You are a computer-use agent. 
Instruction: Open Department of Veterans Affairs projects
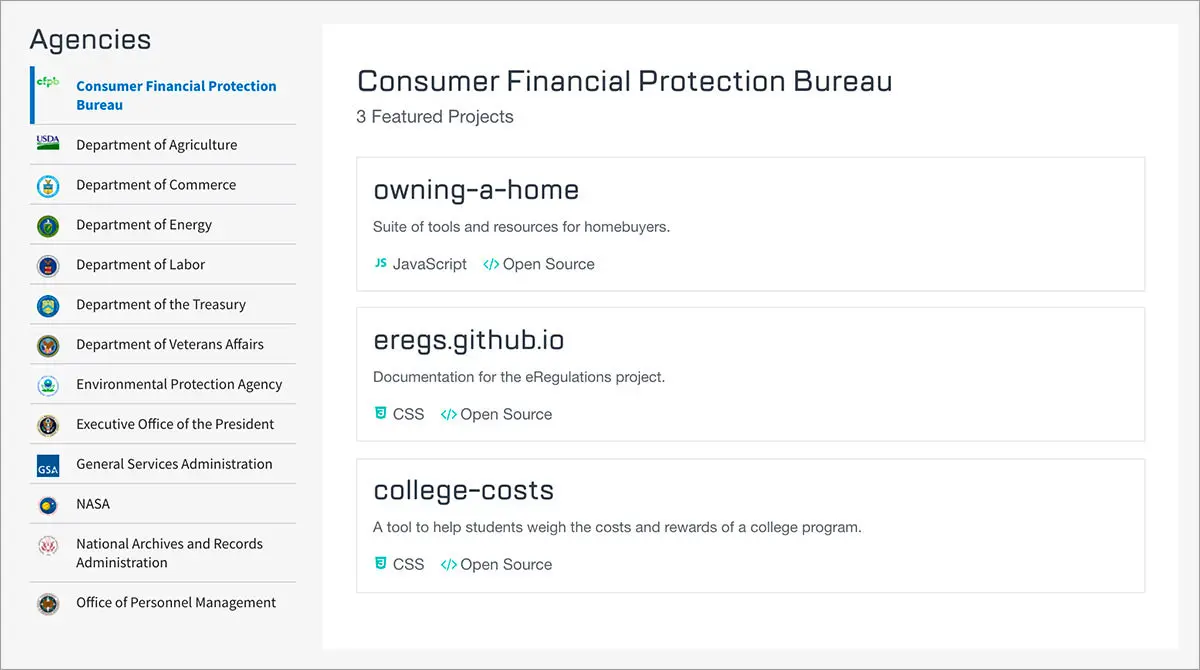pyautogui.click(x=169, y=345)
